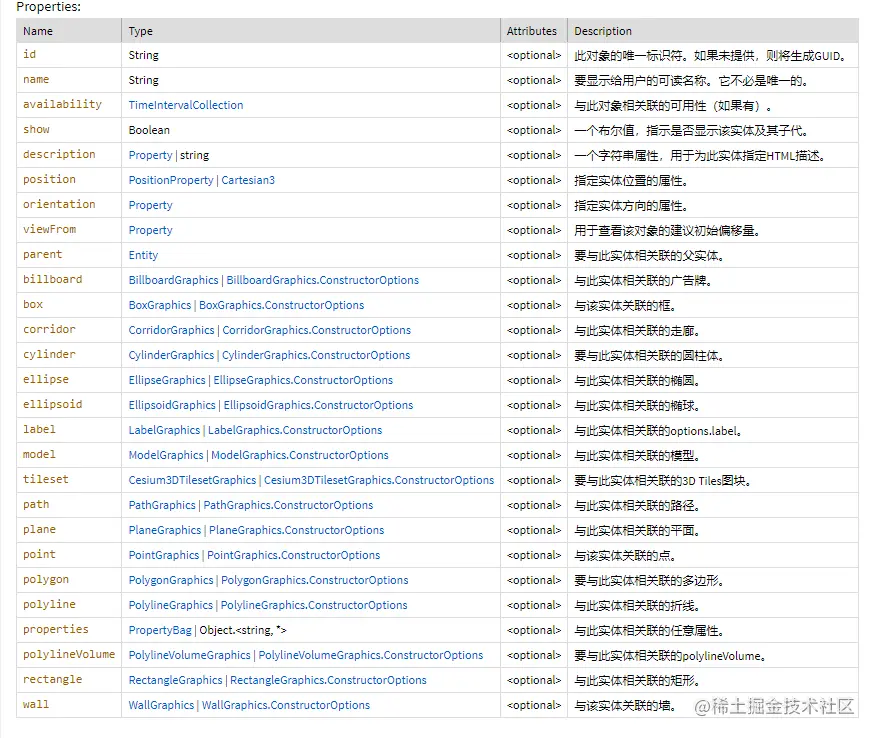This screenshot has width=876, height=738.
Task: Open the CorridorGraphics link
Action: point(171,330)
